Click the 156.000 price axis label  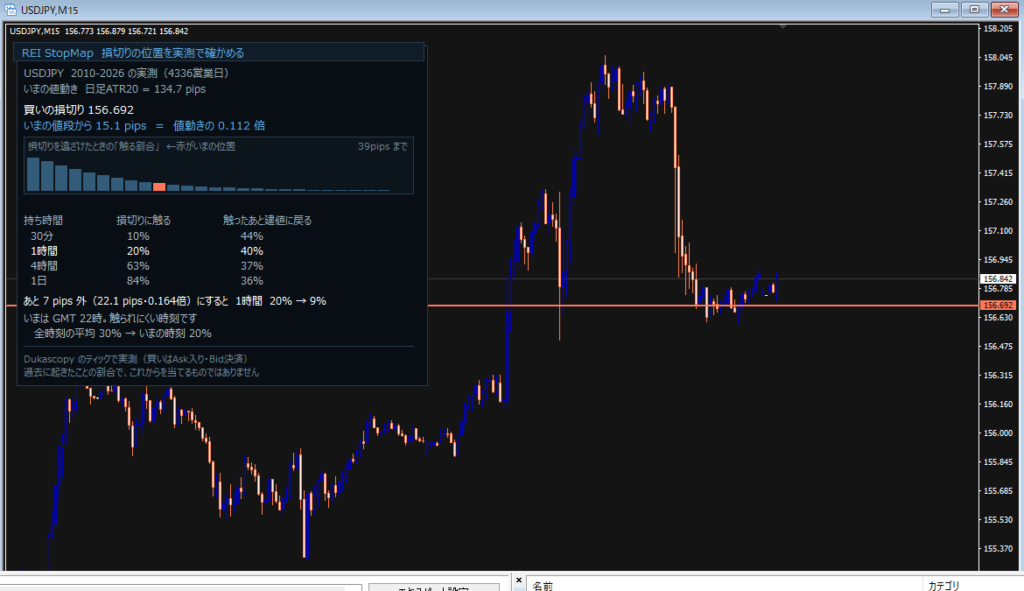tap(998, 433)
